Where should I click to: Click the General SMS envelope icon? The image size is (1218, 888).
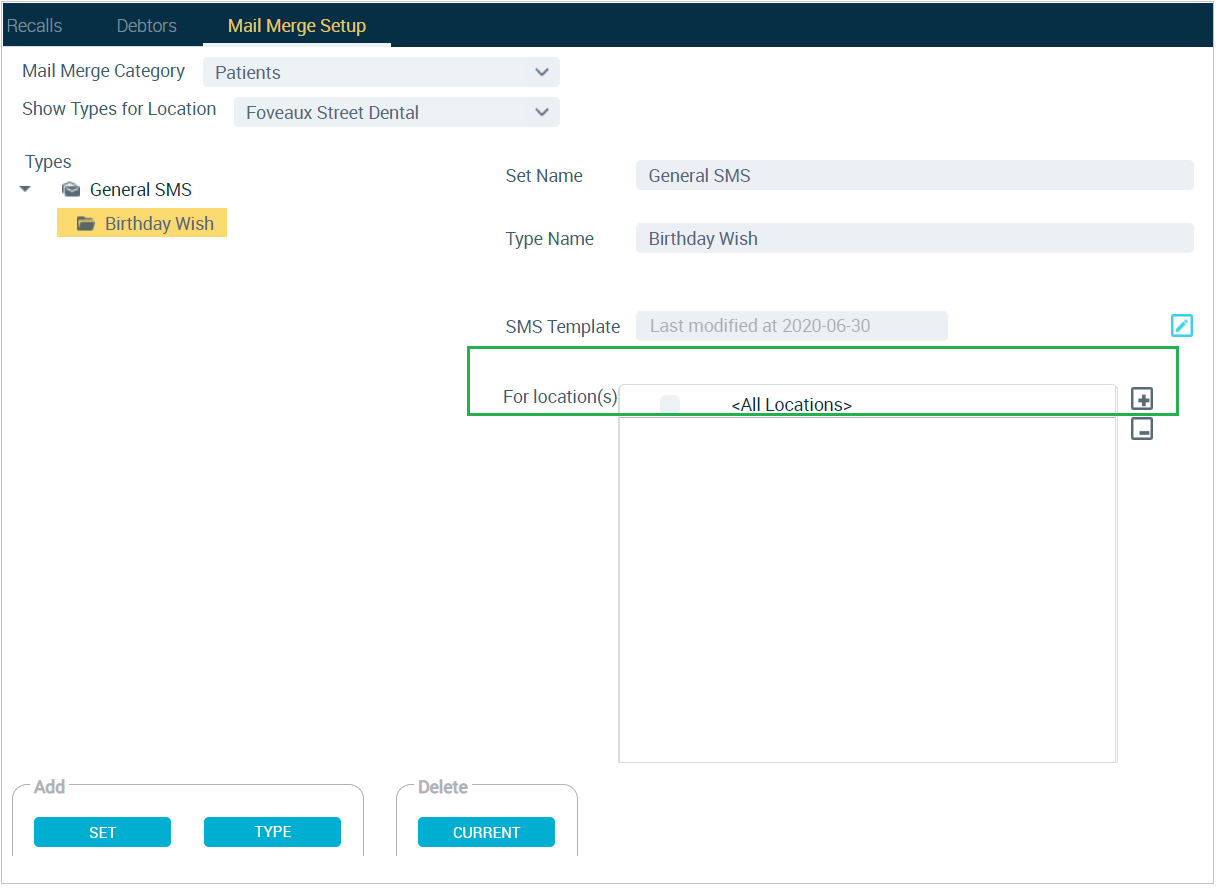pos(71,189)
